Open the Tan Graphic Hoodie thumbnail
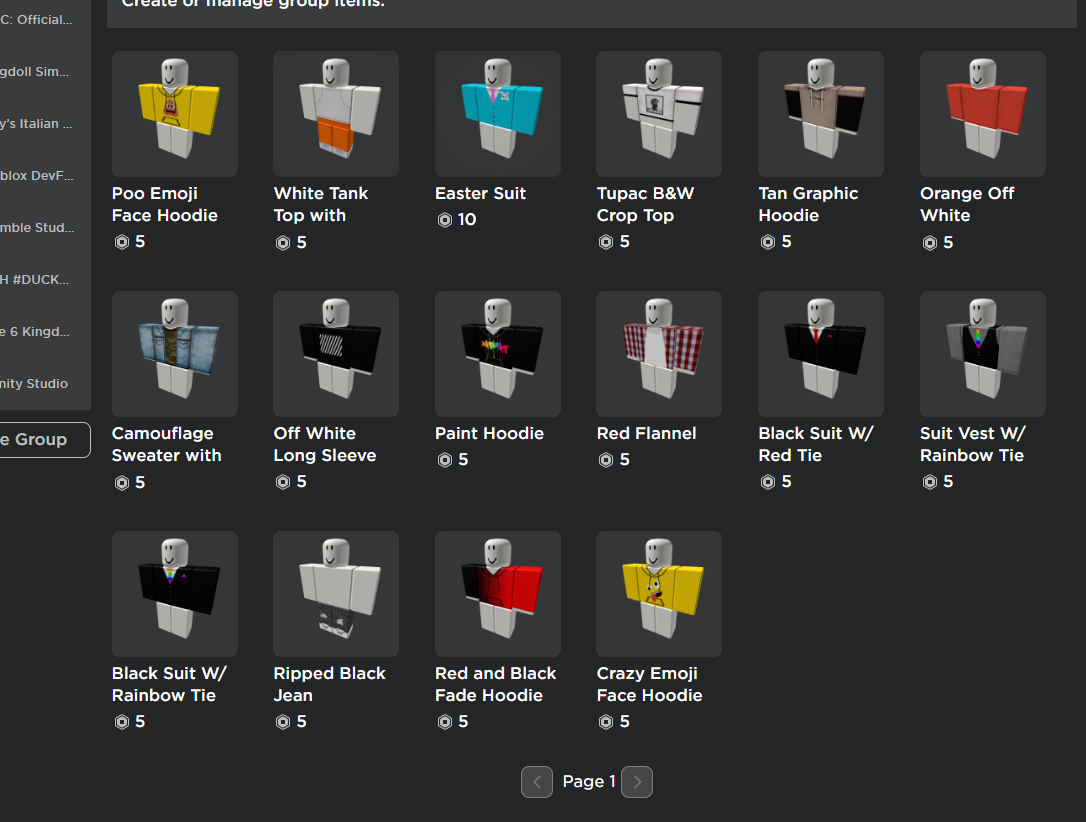The height and width of the screenshot is (822, 1086). coord(821,114)
